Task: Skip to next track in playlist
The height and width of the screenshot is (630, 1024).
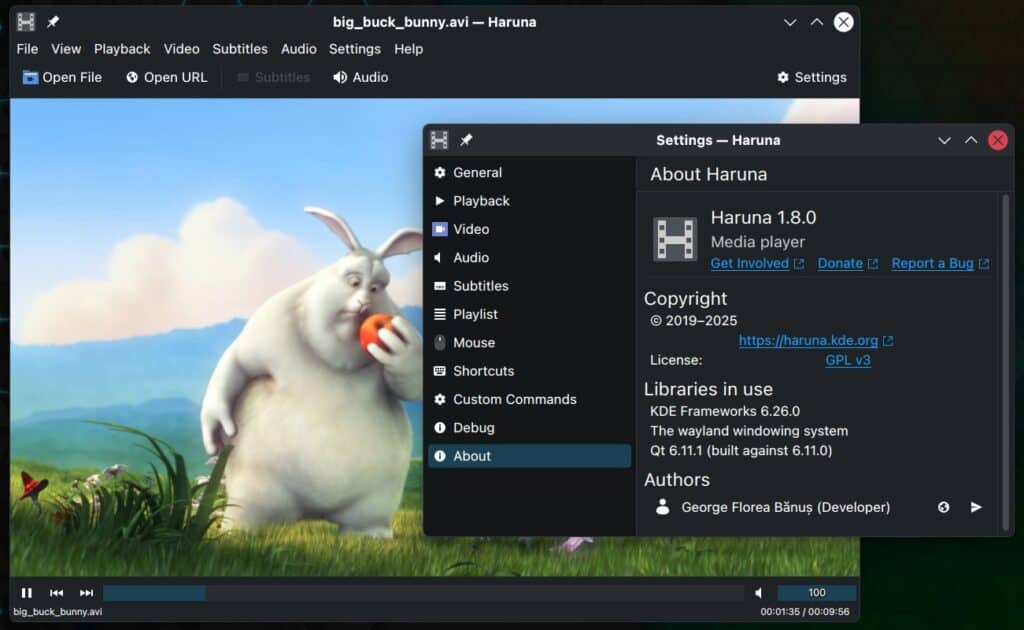Action: (x=86, y=593)
